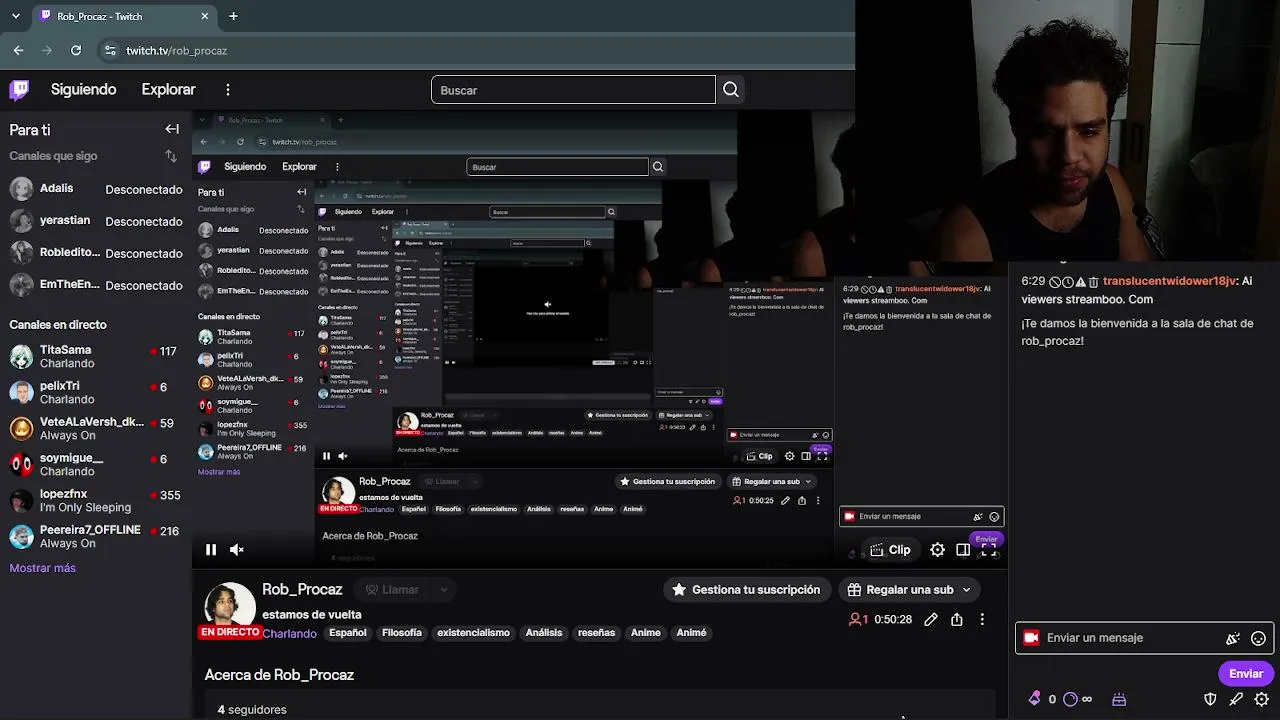This screenshot has height=720, width=1280.
Task: Go back in the browser
Action: pyautogui.click(x=19, y=50)
